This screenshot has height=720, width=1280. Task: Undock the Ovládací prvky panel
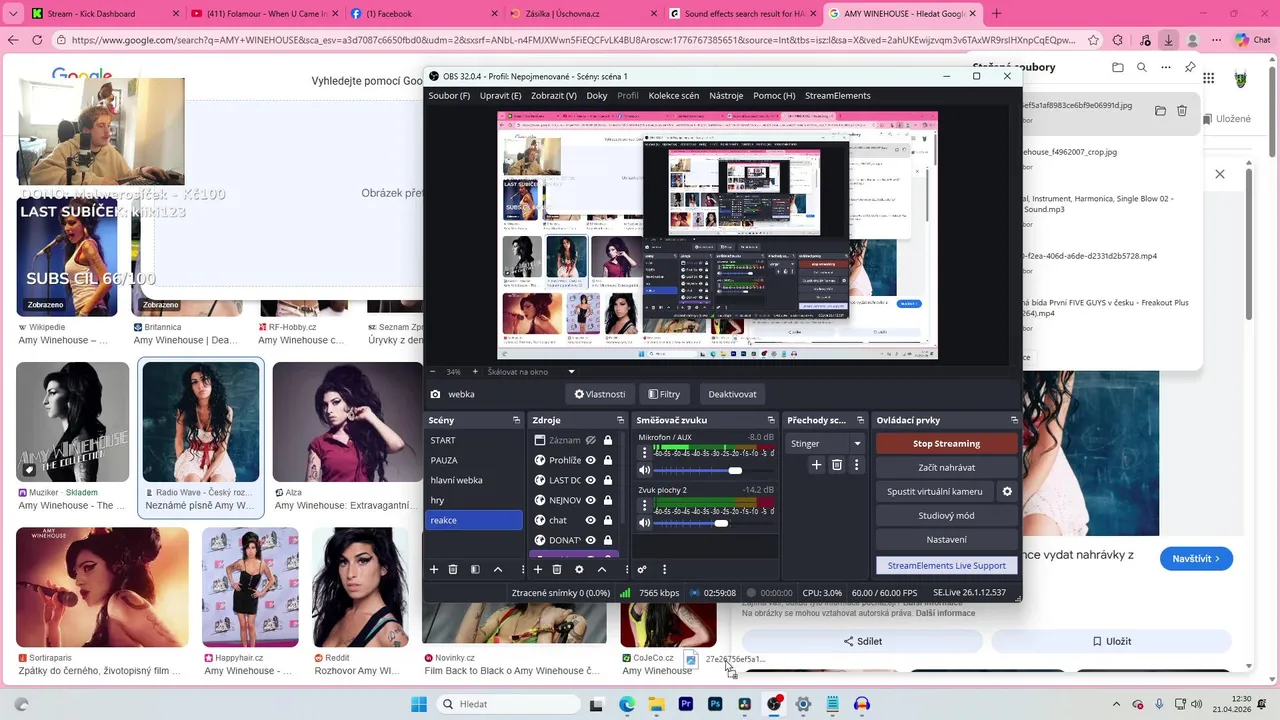tap(1014, 420)
